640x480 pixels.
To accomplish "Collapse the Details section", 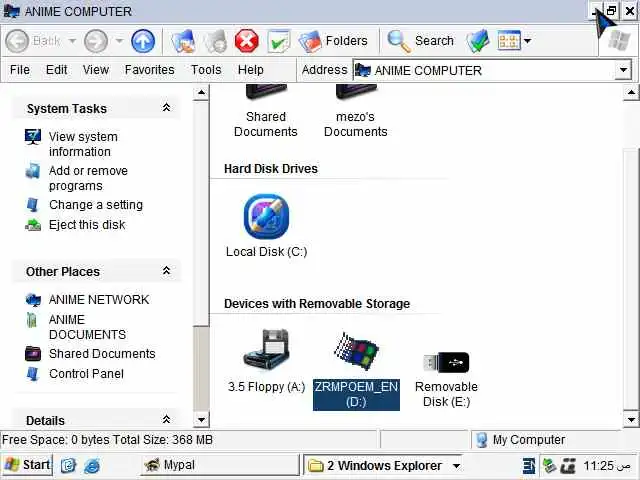I will (166, 420).
